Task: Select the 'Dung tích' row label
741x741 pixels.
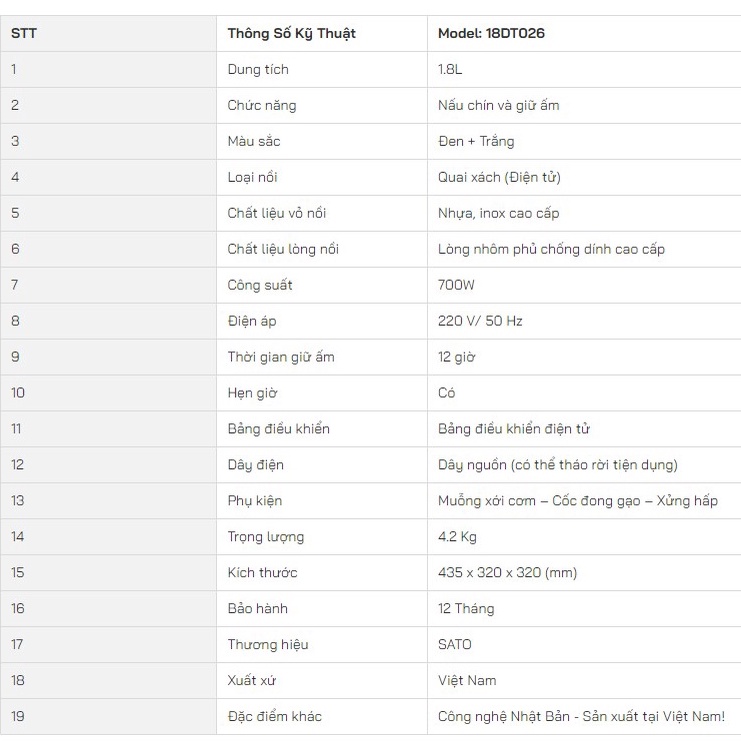Action: pyautogui.click(x=258, y=69)
